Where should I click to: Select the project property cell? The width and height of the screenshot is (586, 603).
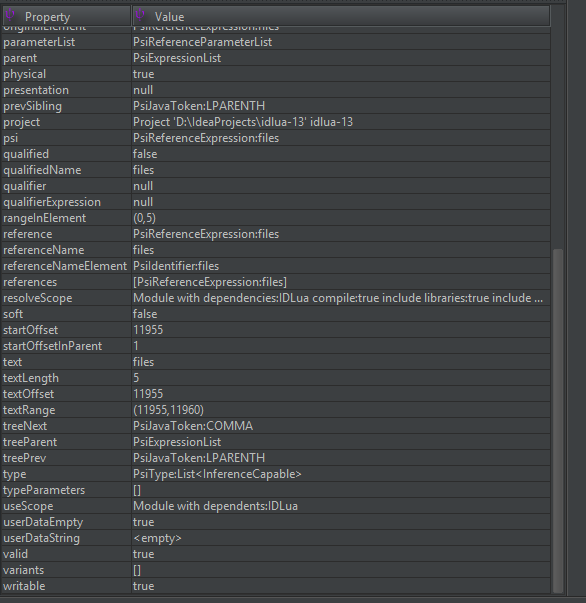coord(66,122)
